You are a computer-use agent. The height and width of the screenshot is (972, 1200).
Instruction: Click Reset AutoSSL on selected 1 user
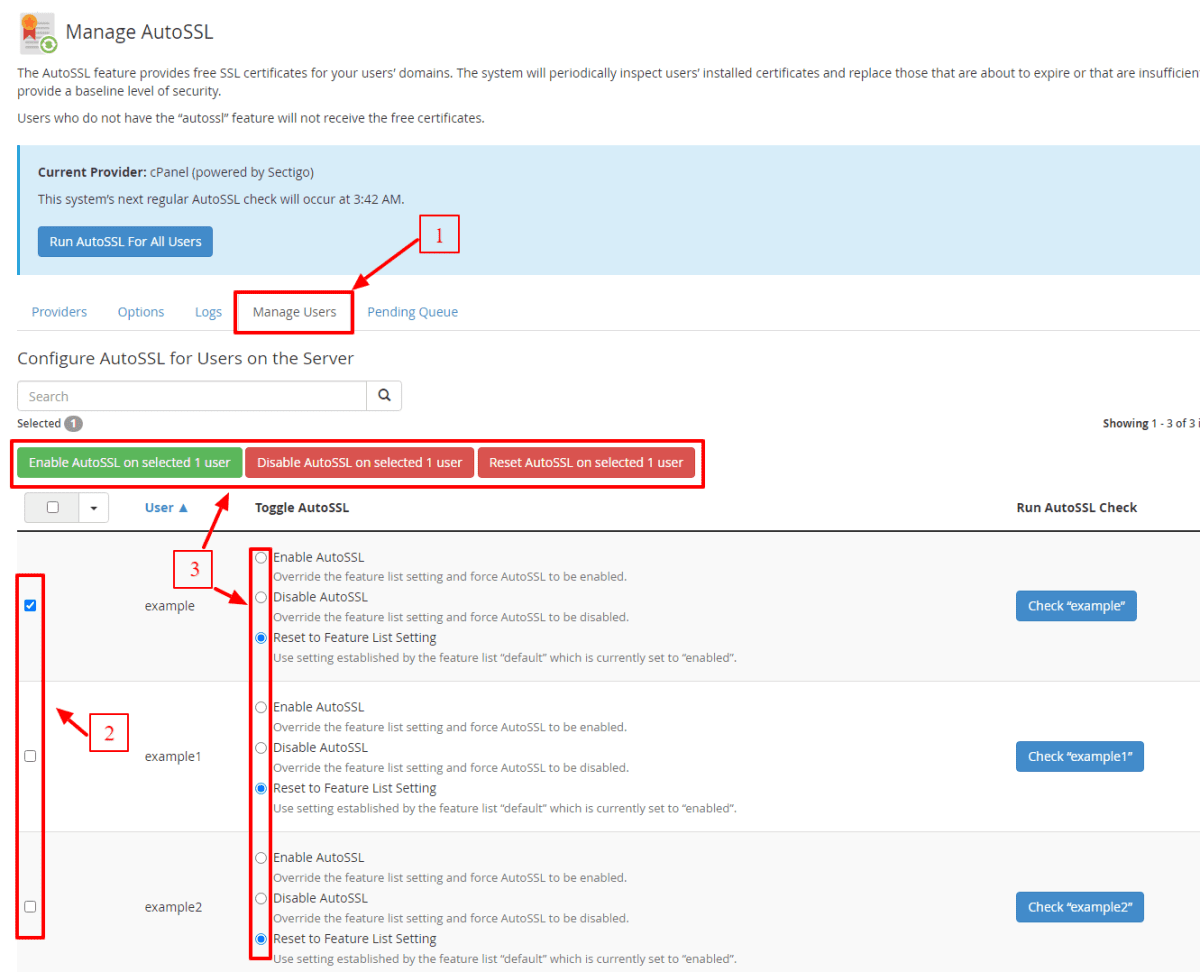(x=586, y=463)
